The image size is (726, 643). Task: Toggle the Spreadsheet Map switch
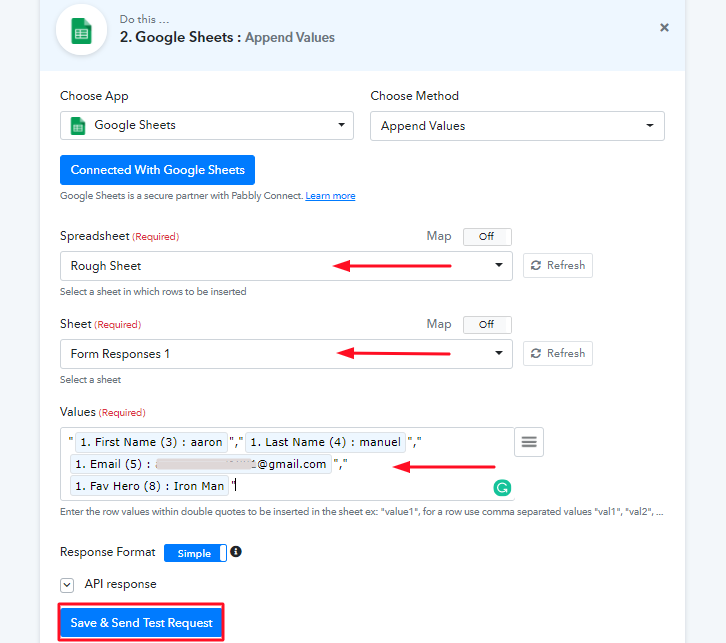point(487,237)
